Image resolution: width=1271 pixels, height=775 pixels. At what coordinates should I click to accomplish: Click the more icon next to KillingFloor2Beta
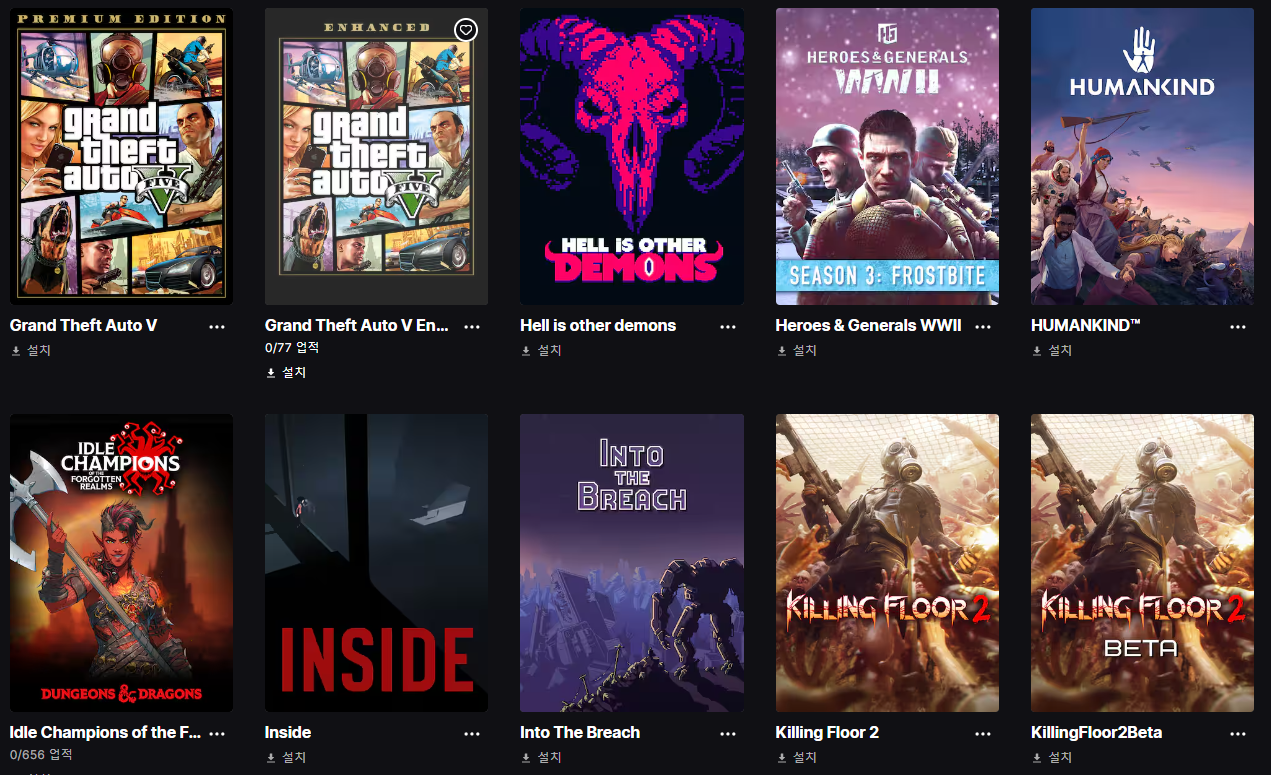tap(1238, 733)
